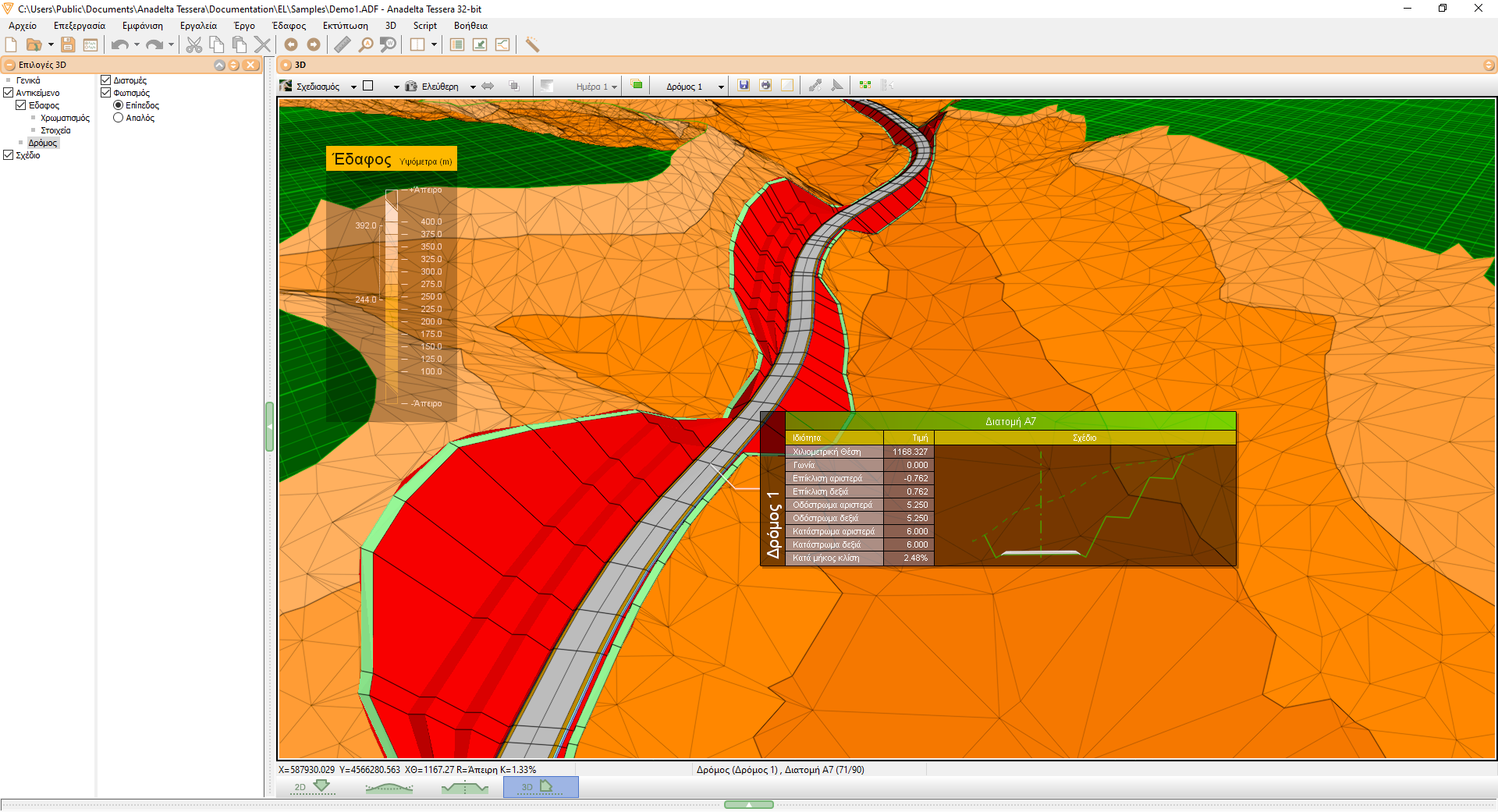Select the measure ruler tool
The image size is (1498, 812).
point(343,44)
